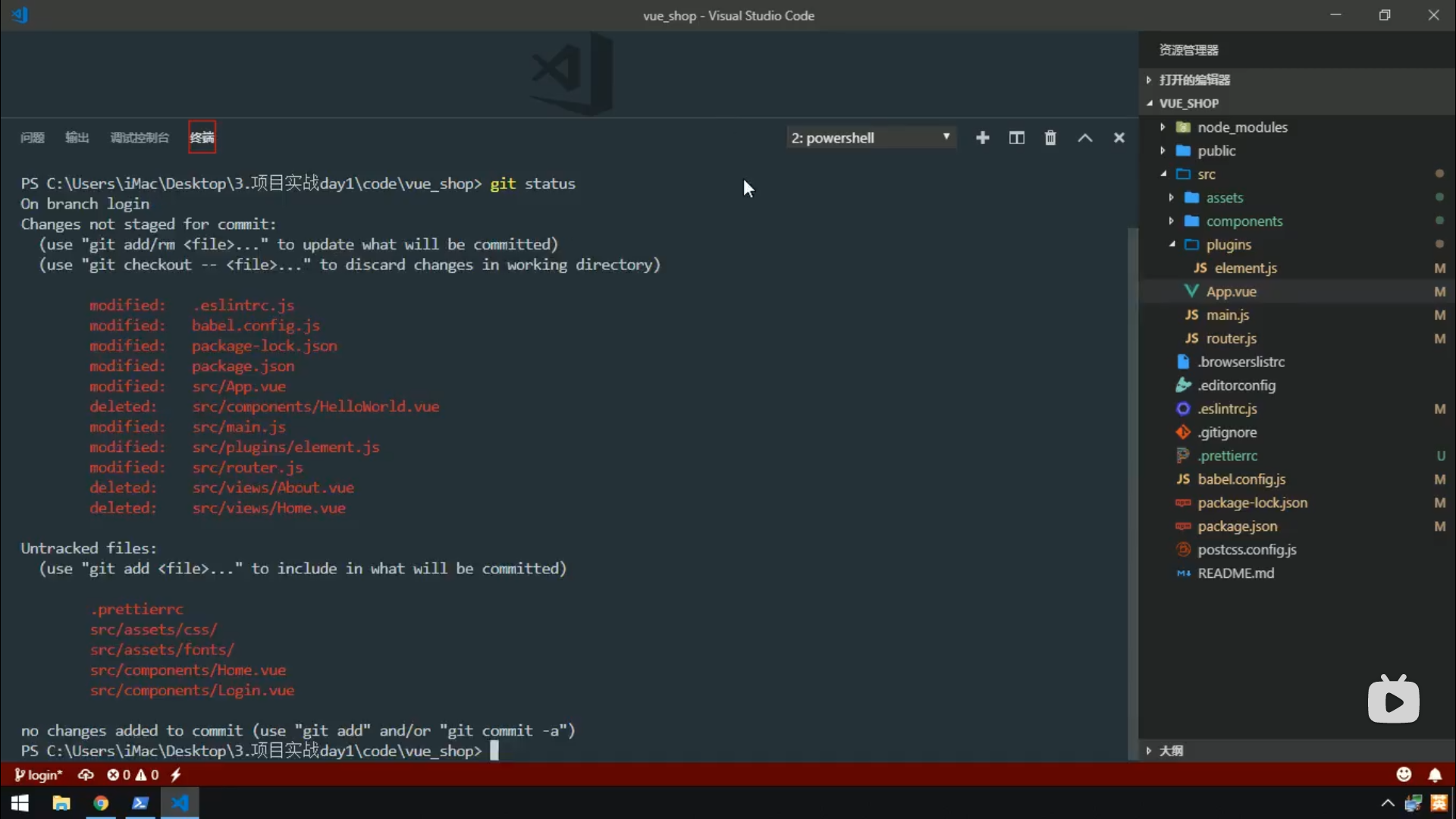Open the .gitignore file

tap(1227, 432)
